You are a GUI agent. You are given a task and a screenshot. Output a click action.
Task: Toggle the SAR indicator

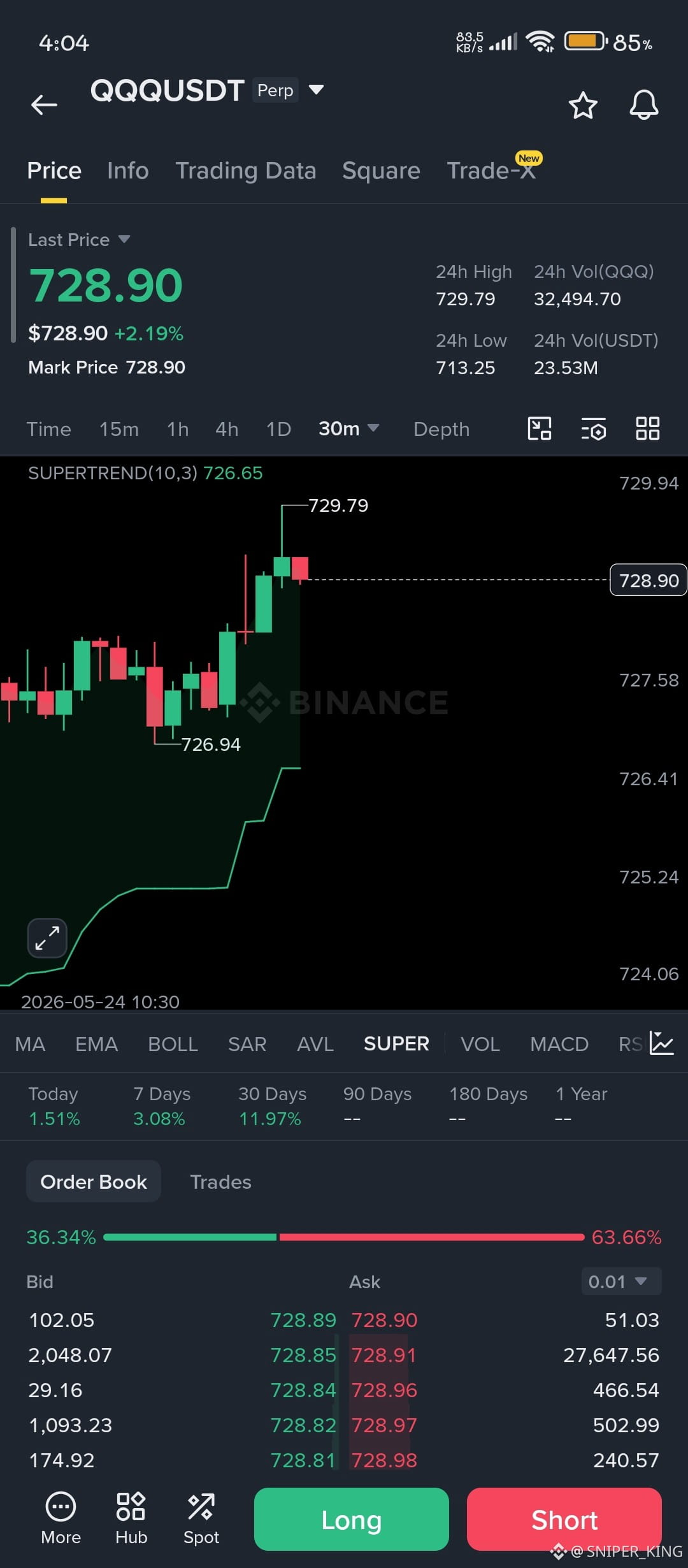click(x=247, y=1044)
